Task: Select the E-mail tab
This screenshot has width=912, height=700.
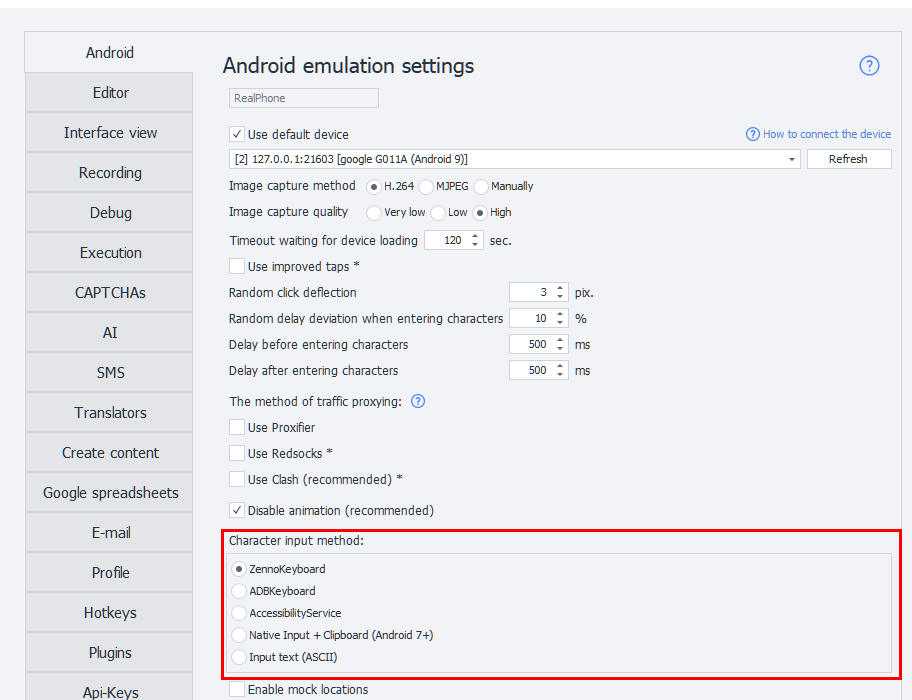Action: [109, 533]
